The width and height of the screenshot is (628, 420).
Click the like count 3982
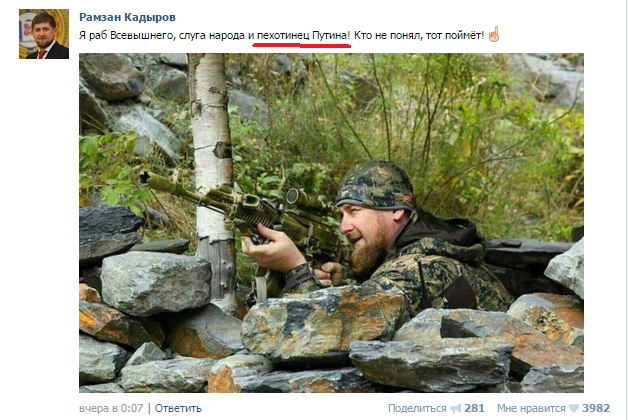tap(596, 408)
